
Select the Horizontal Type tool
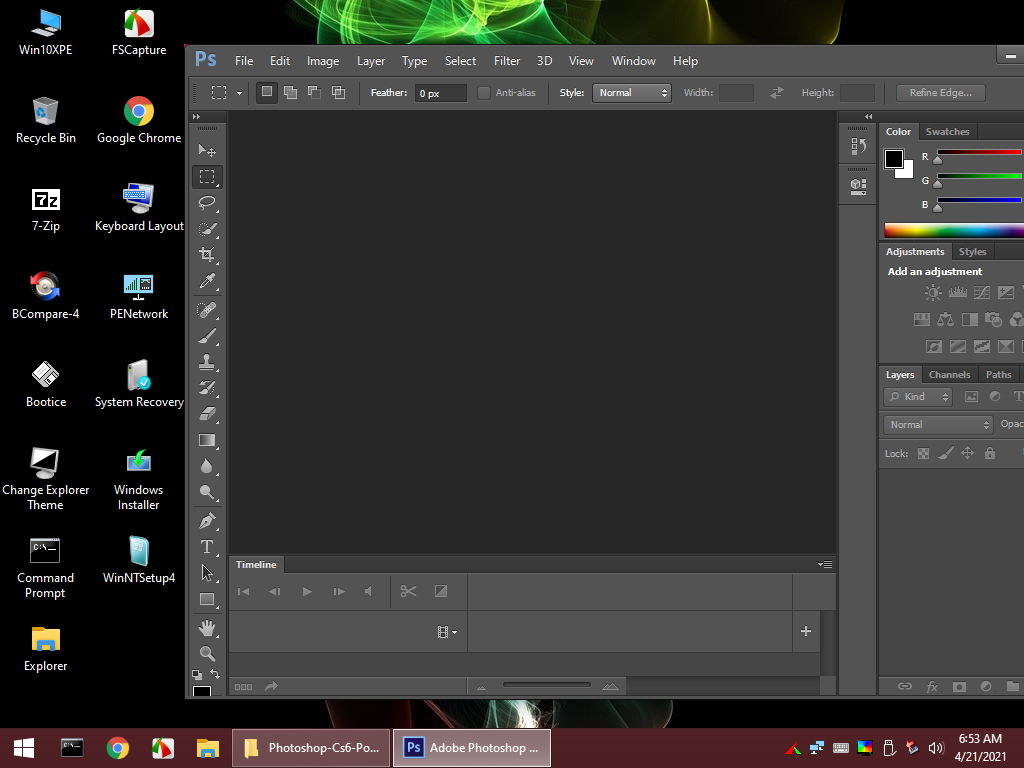pyautogui.click(x=207, y=547)
